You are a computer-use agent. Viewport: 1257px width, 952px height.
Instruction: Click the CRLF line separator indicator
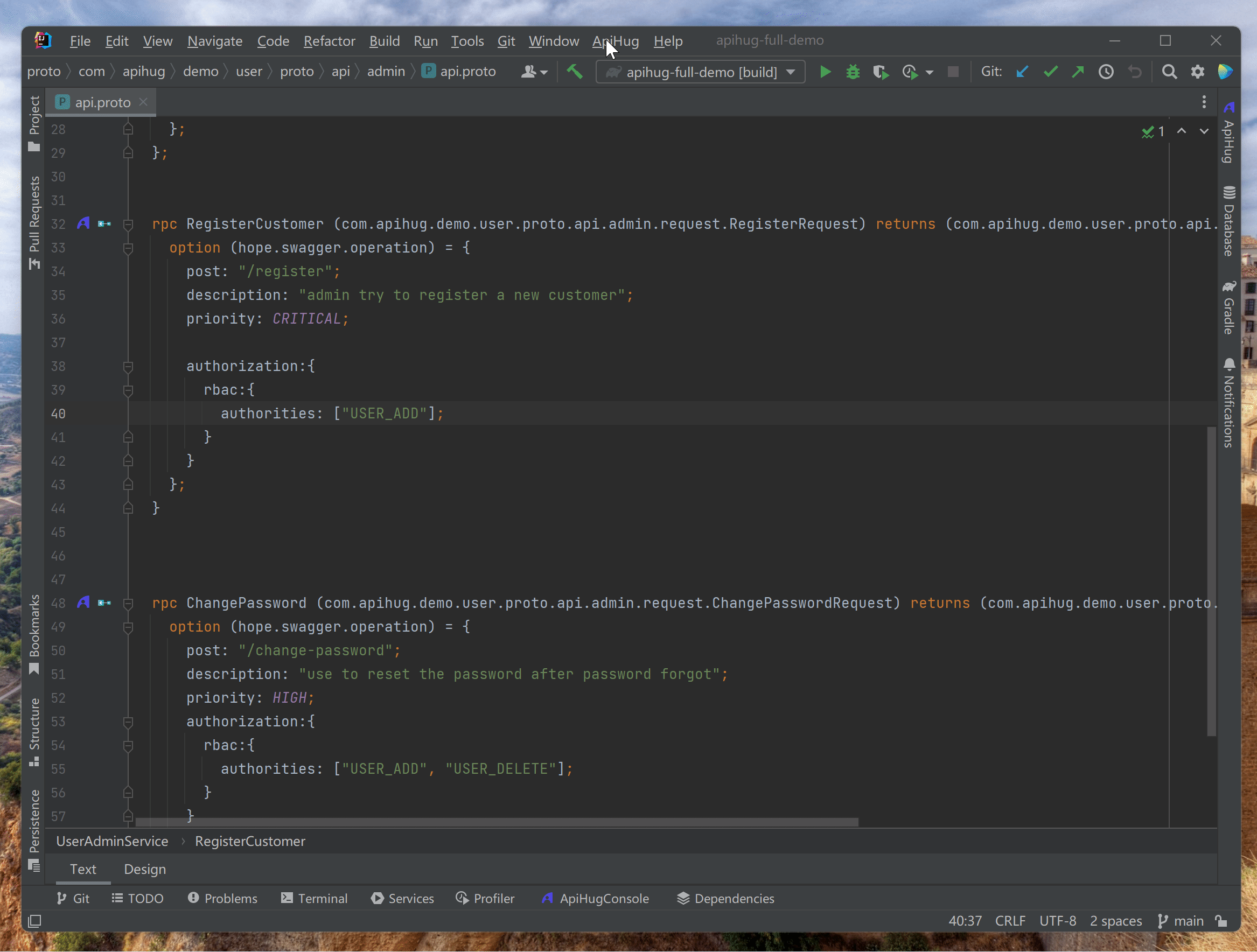click(x=1010, y=921)
